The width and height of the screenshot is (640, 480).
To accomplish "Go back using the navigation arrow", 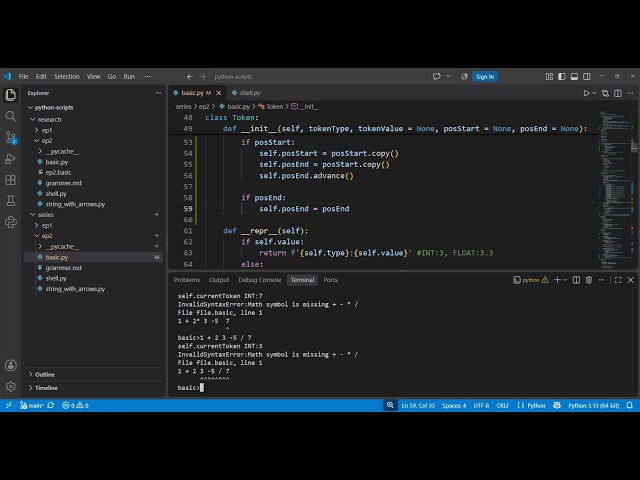I will click(190, 76).
